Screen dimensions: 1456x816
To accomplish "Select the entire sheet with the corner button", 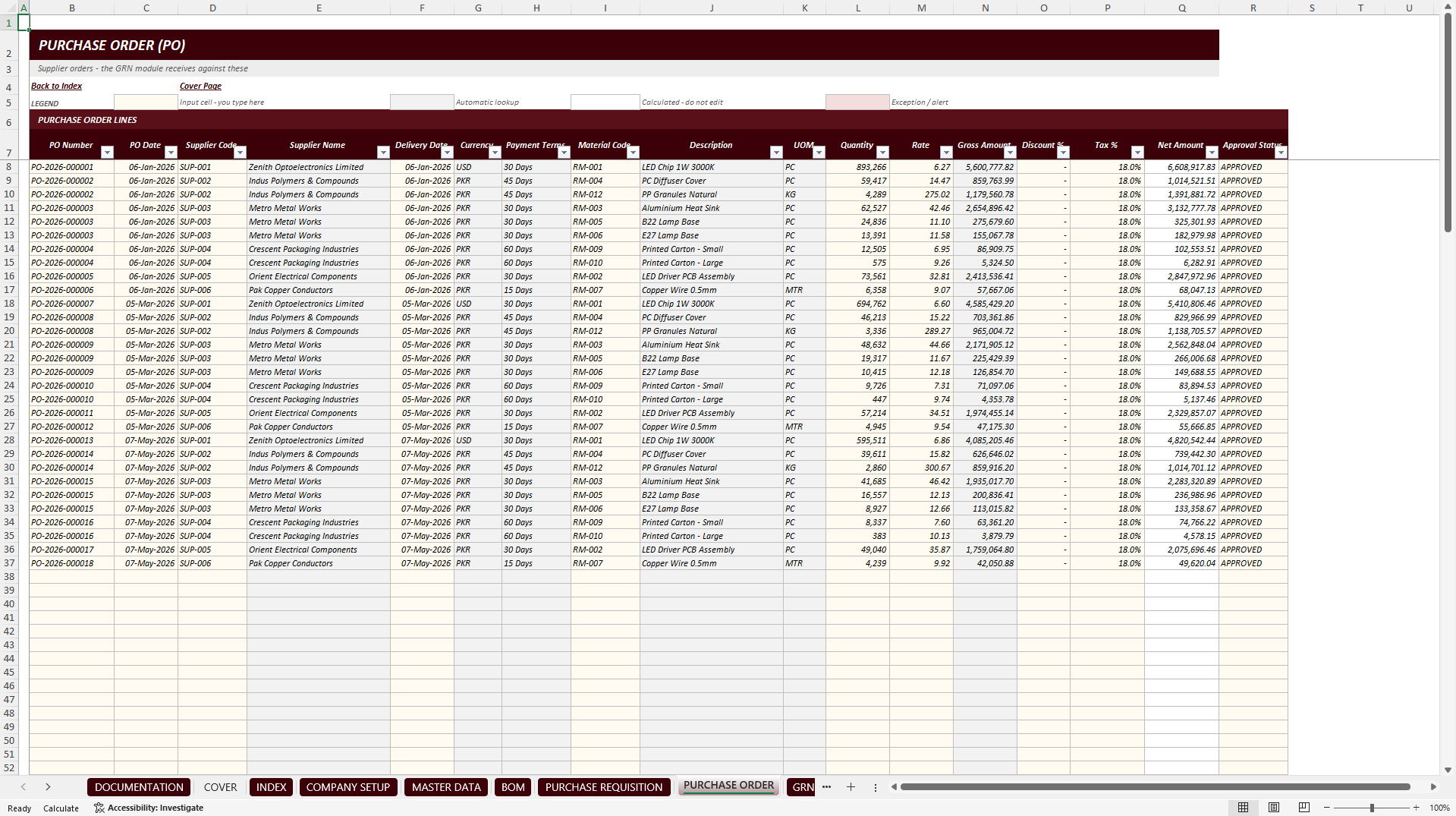I will (x=8, y=8).
